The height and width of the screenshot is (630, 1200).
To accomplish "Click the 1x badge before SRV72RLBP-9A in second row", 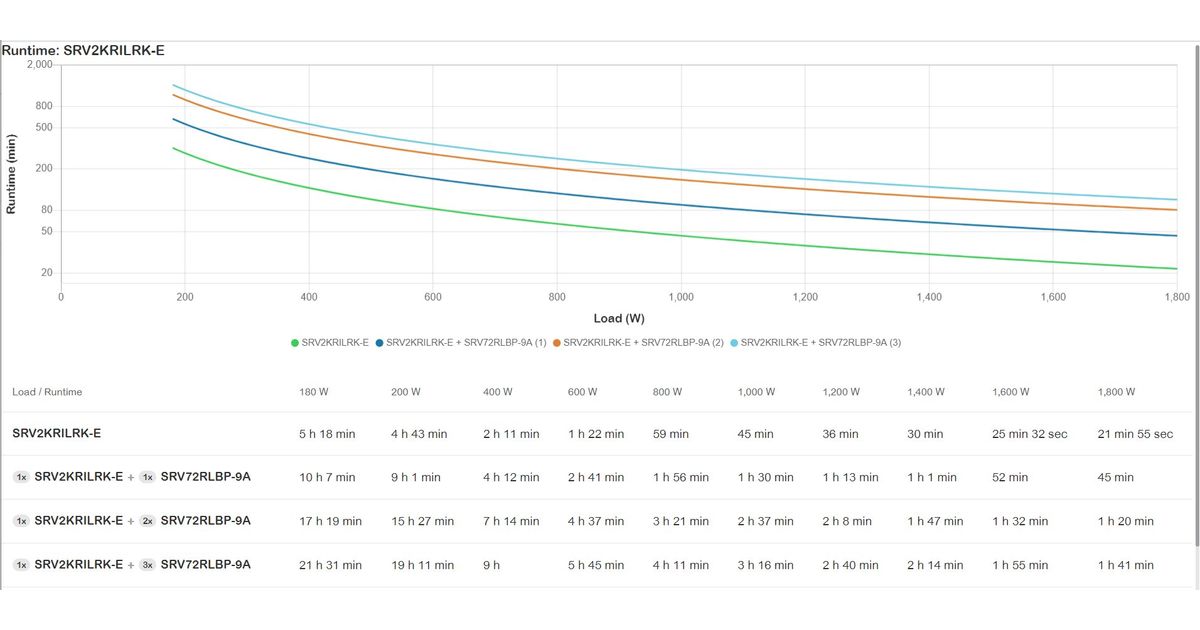I will [x=147, y=477].
